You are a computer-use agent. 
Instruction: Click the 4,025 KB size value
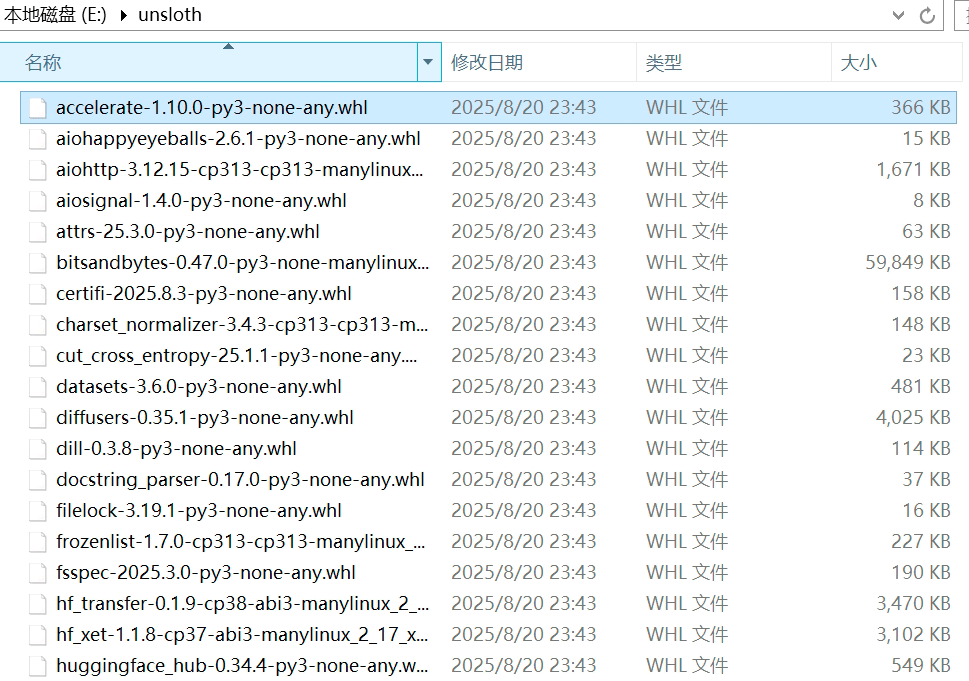913,418
